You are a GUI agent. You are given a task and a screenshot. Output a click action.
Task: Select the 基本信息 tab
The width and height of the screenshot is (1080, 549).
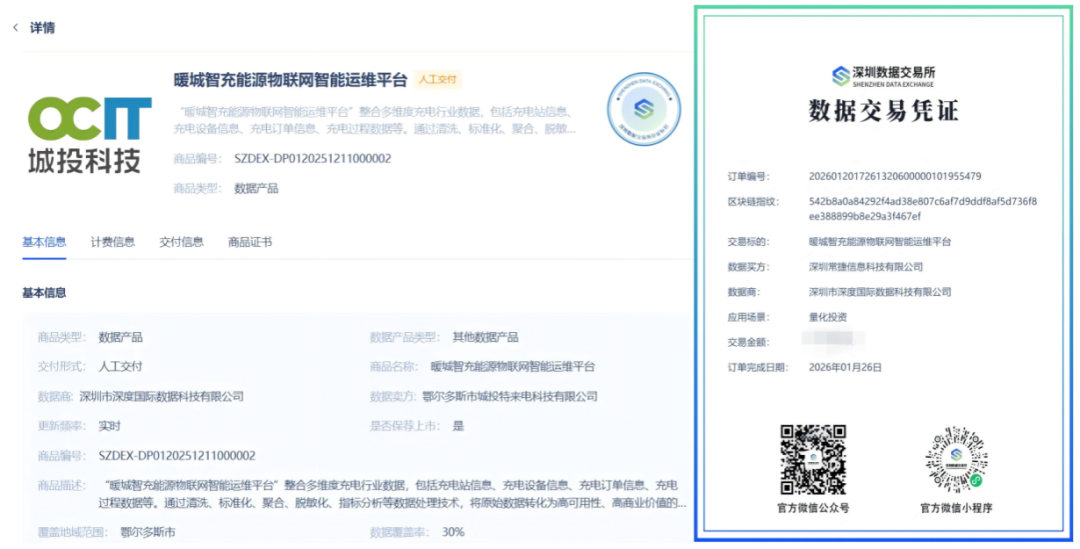44,242
